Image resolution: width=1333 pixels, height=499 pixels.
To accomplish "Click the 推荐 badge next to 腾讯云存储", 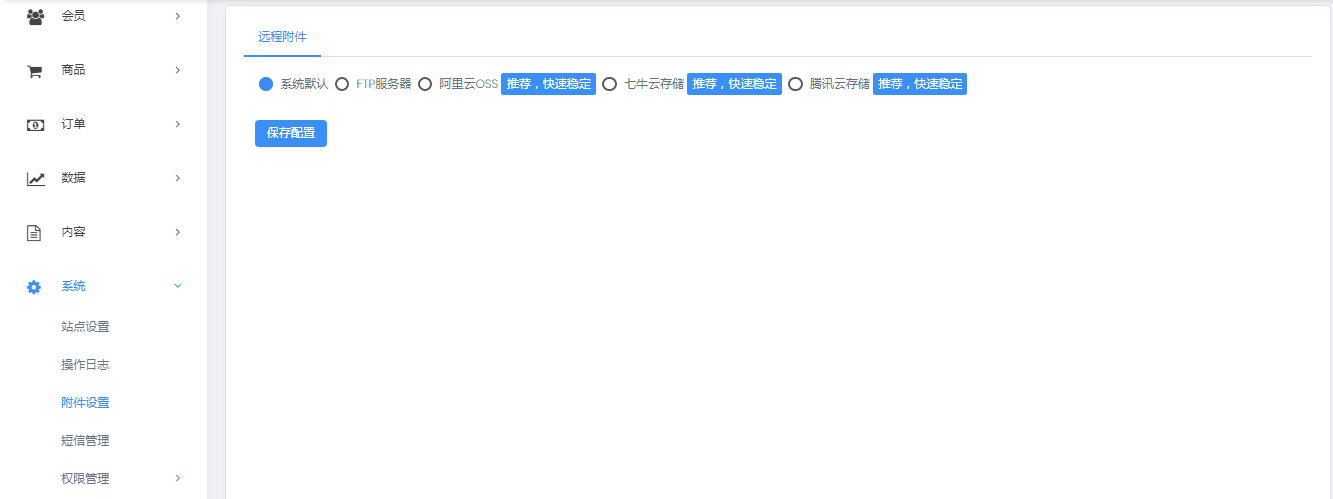I will [920, 84].
